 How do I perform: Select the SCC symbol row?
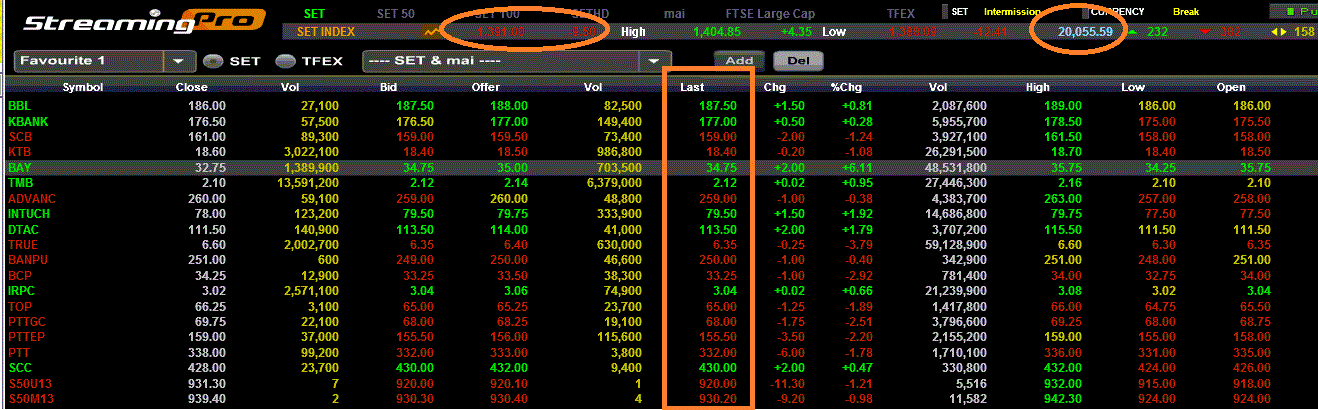(x=659, y=370)
